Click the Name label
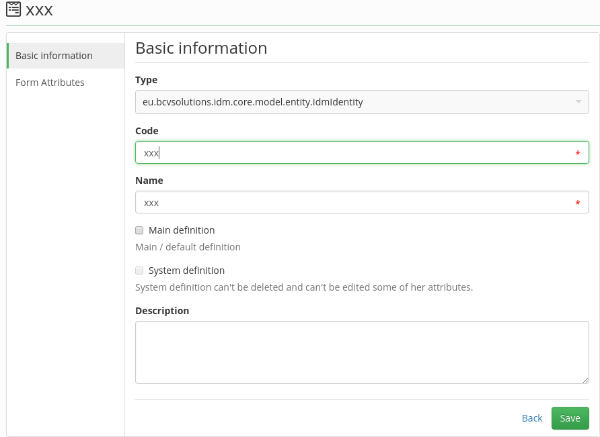600x437 pixels. tap(149, 181)
